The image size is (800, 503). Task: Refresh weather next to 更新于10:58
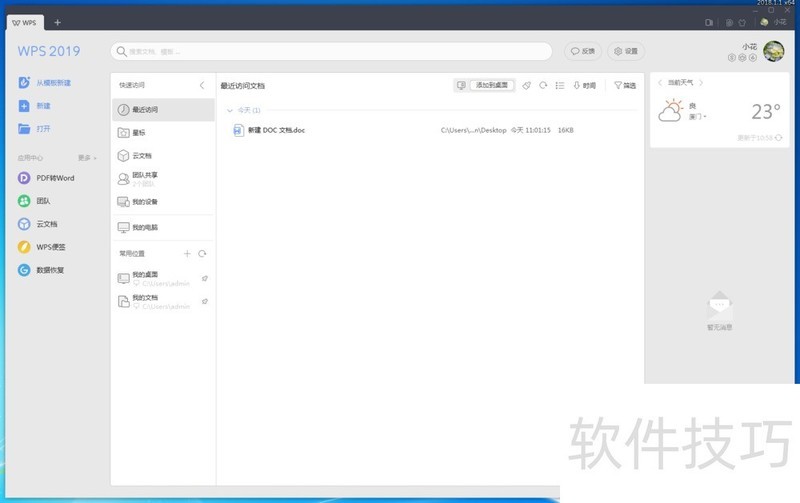[x=779, y=138]
